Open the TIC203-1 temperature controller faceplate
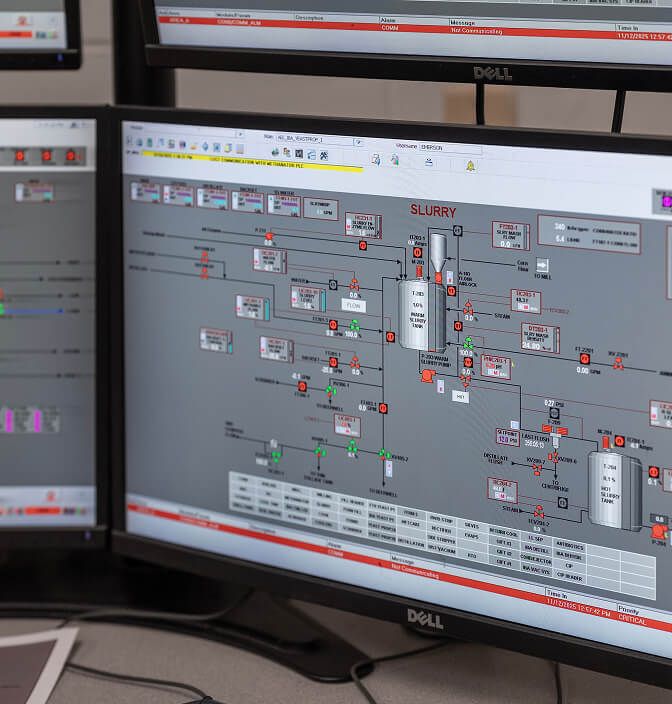 coord(526,301)
